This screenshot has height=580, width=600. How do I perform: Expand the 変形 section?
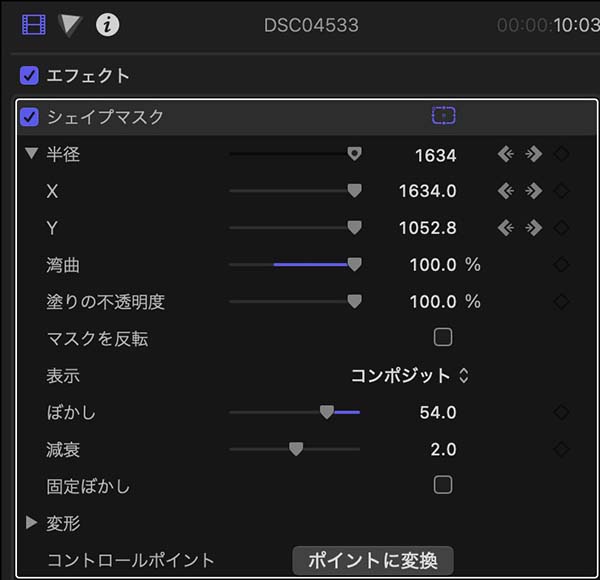coord(31,523)
